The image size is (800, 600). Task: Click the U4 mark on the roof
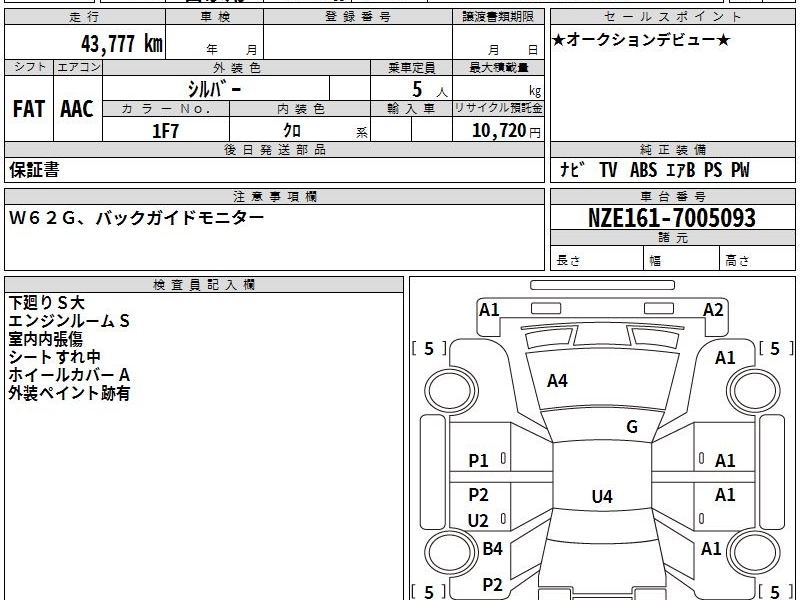pos(602,496)
